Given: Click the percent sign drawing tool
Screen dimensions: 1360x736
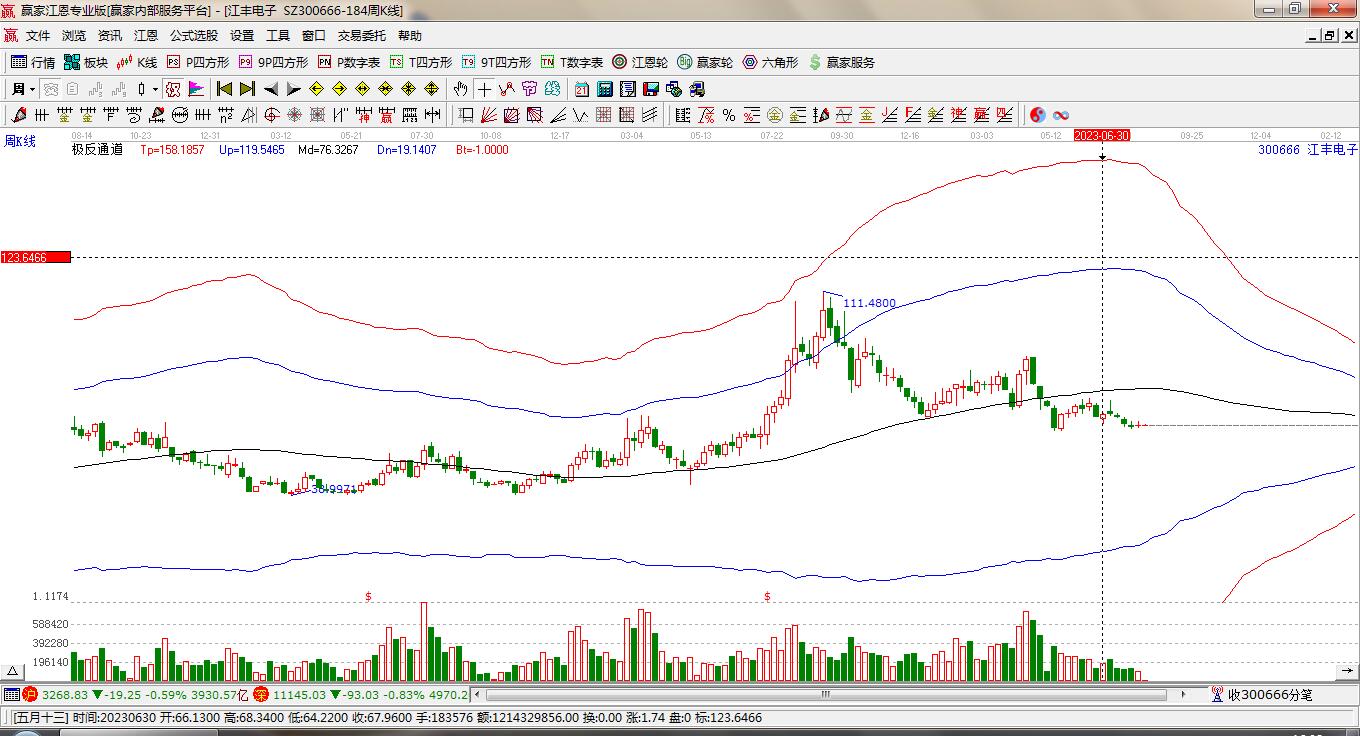Looking at the screenshot, I should pos(729,115).
